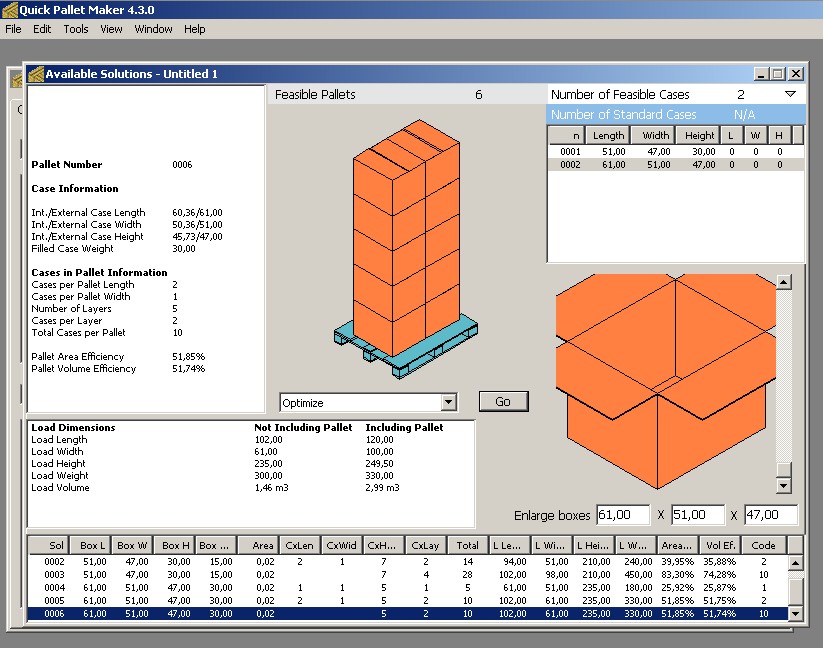This screenshot has height=648, width=823.
Task: Sort by CxLay column header
Action: pyautogui.click(x=426, y=545)
